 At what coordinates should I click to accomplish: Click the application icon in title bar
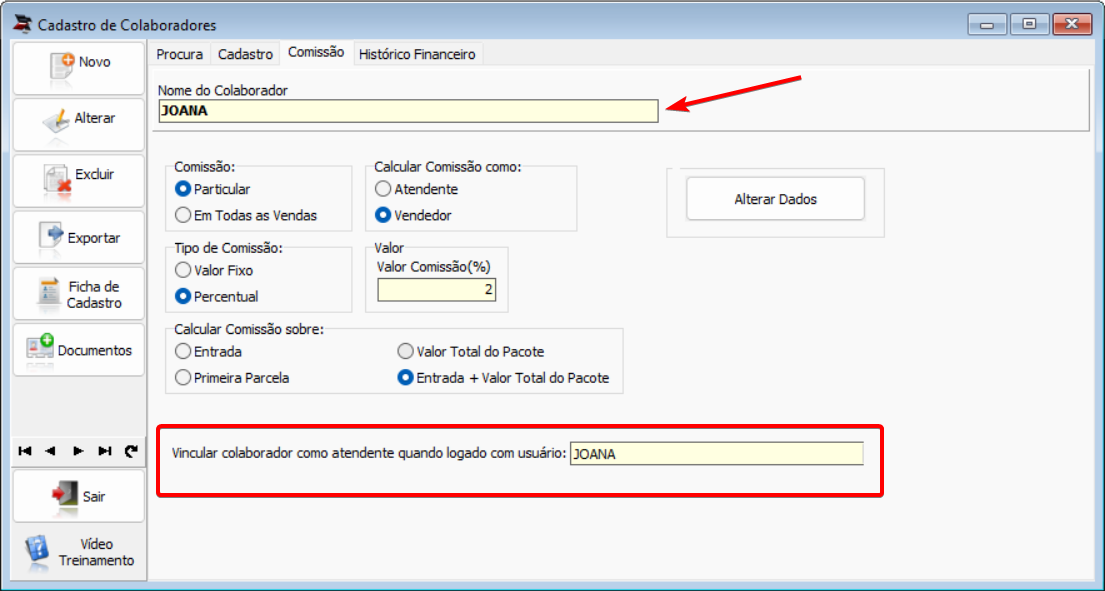[23, 24]
